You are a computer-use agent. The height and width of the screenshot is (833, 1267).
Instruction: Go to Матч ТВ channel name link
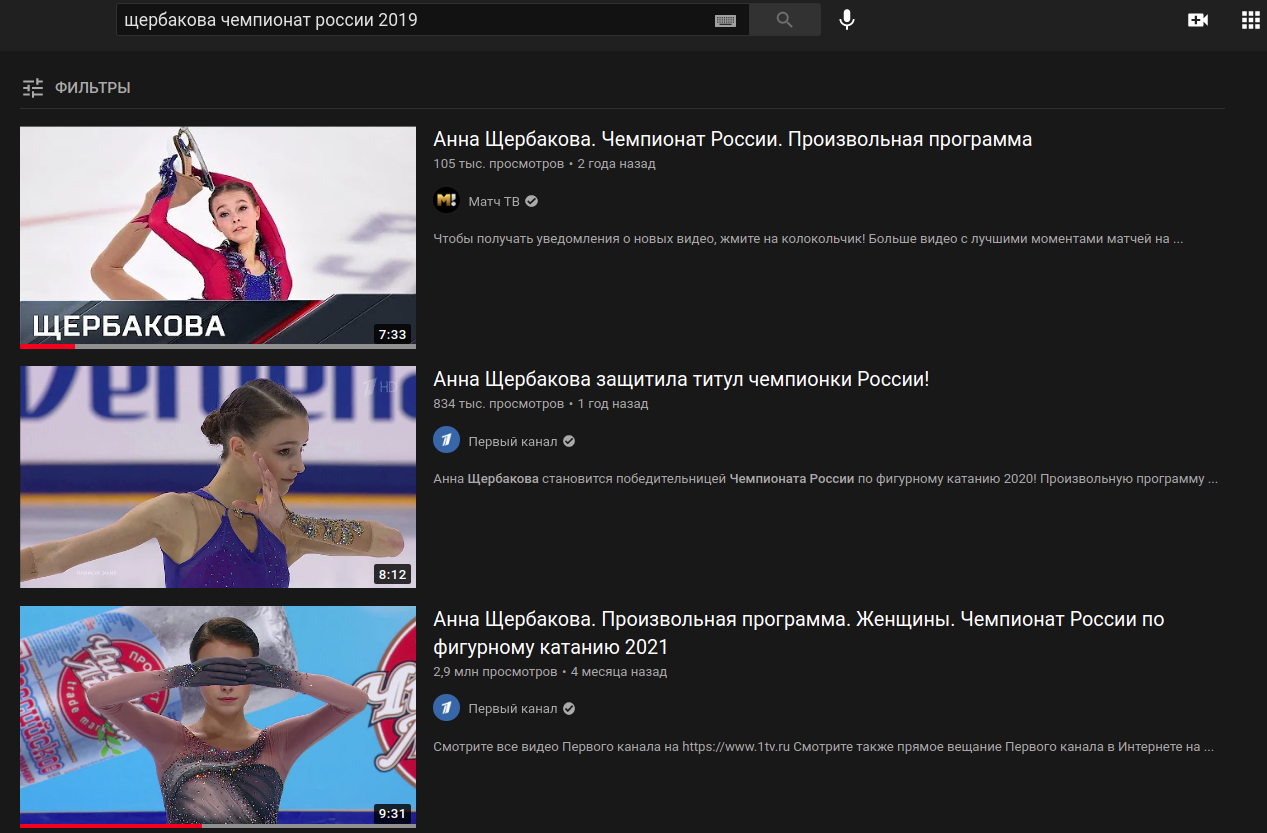tap(494, 201)
